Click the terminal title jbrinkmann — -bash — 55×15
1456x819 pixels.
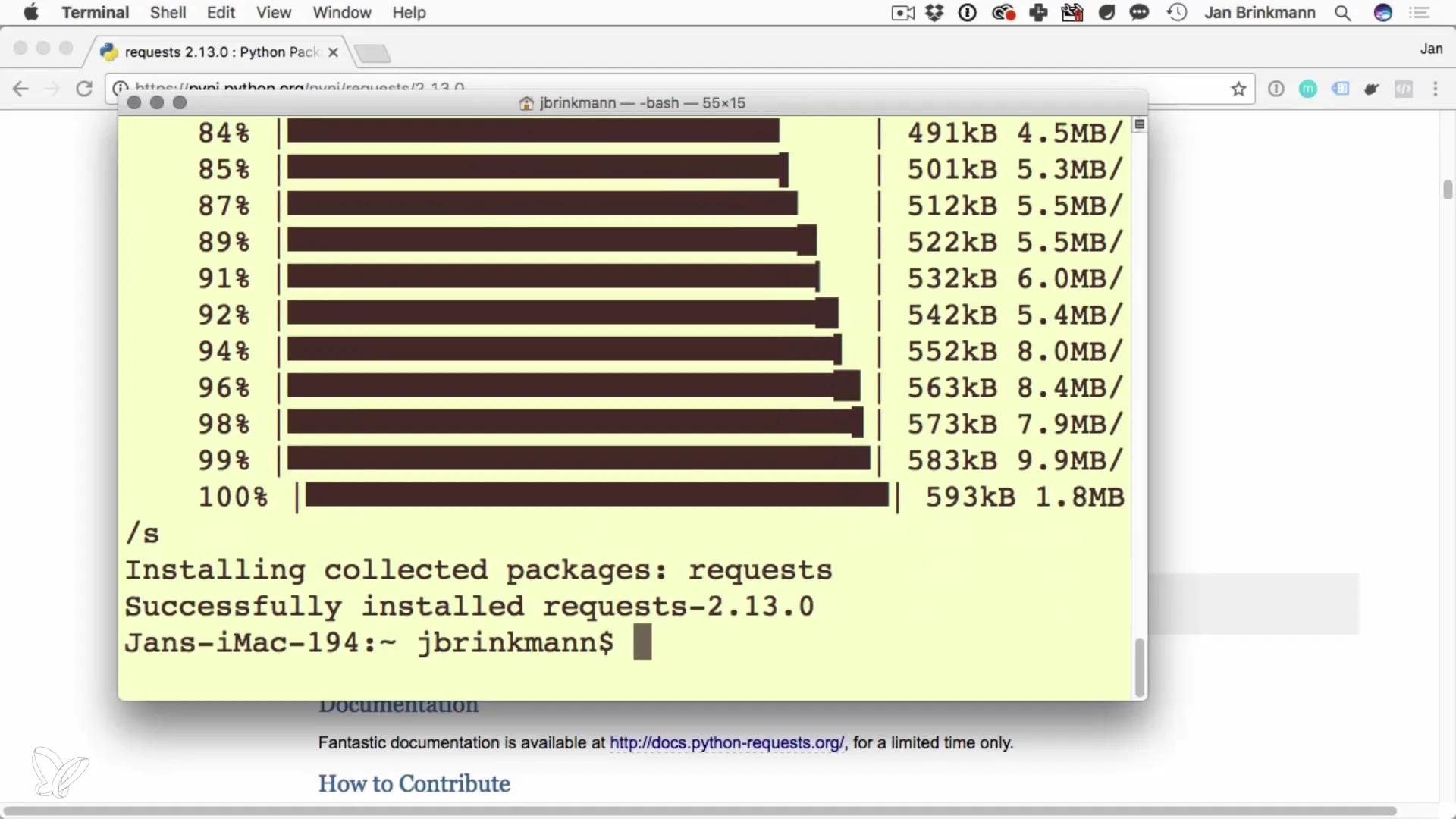click(x=642, y=103)
